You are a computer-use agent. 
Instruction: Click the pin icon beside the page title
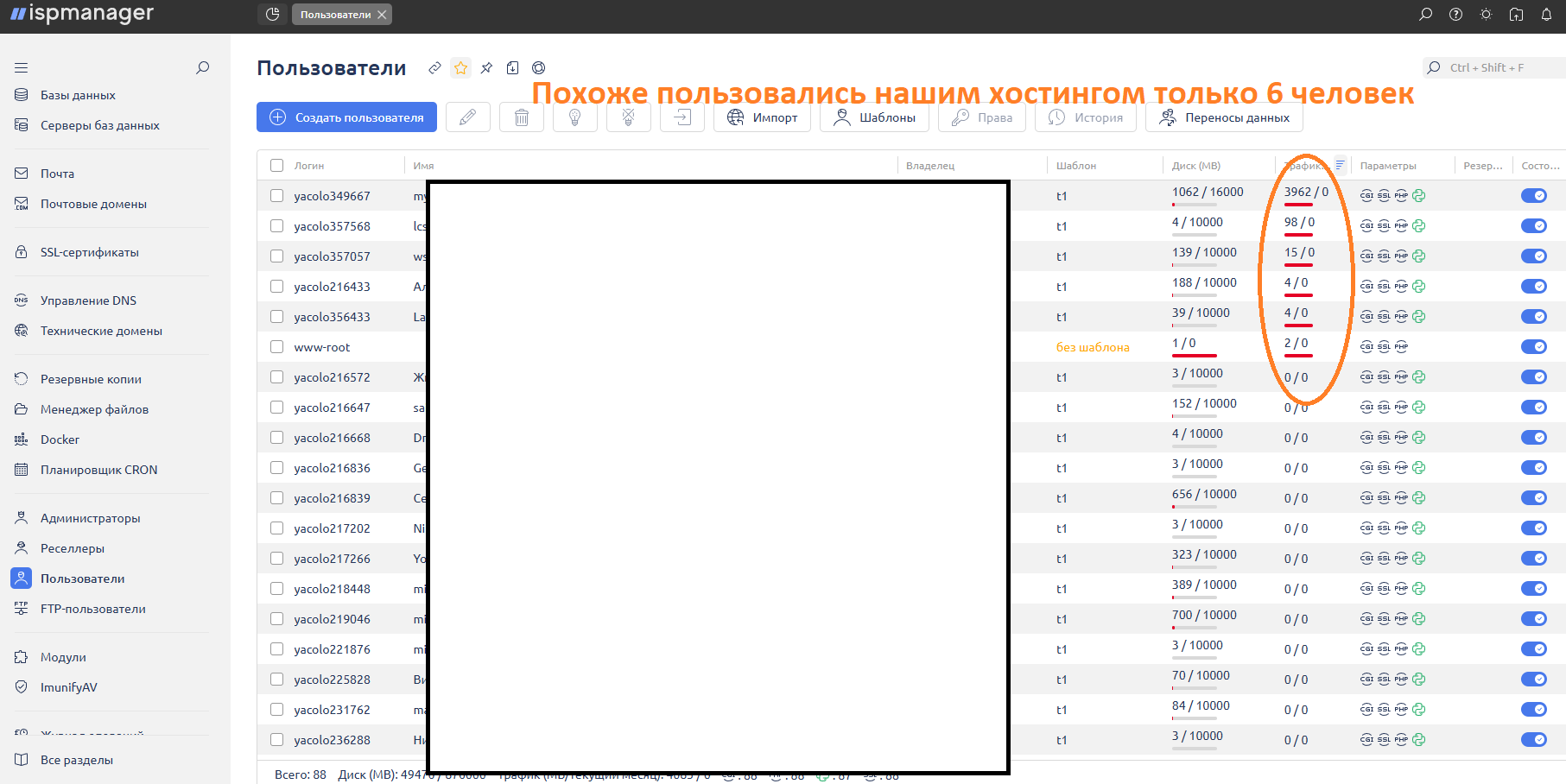[487, 68]
